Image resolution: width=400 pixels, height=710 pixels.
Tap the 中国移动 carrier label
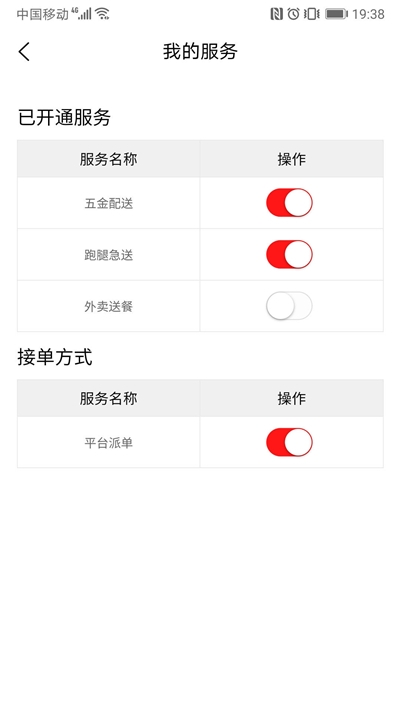pyautogui.click(x=43, y=14)
